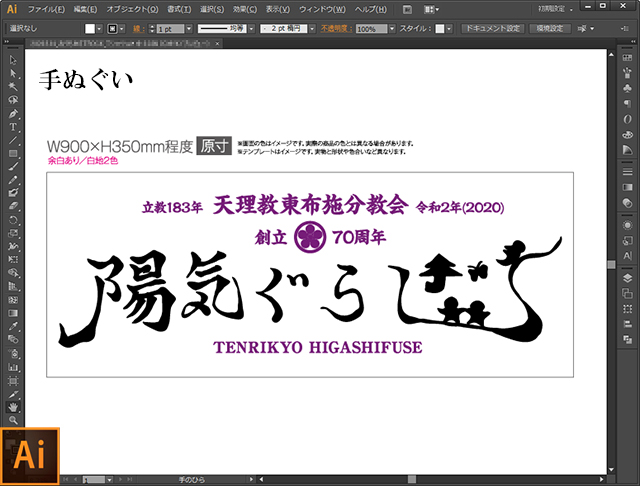Open the 線 stroke panel link
Viewport: 640px width, 486px height.
(138, 29)
